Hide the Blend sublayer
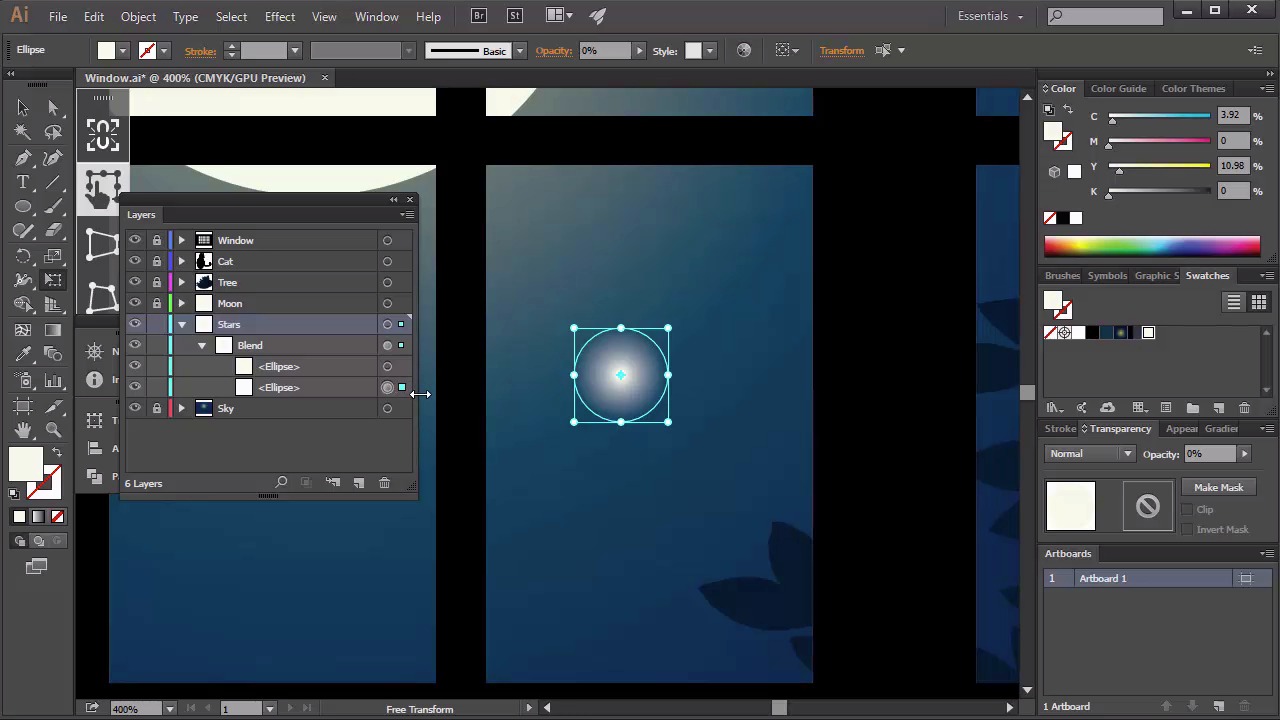The image size is (1280, 720). pyautogui.click(x=135, y=345)
